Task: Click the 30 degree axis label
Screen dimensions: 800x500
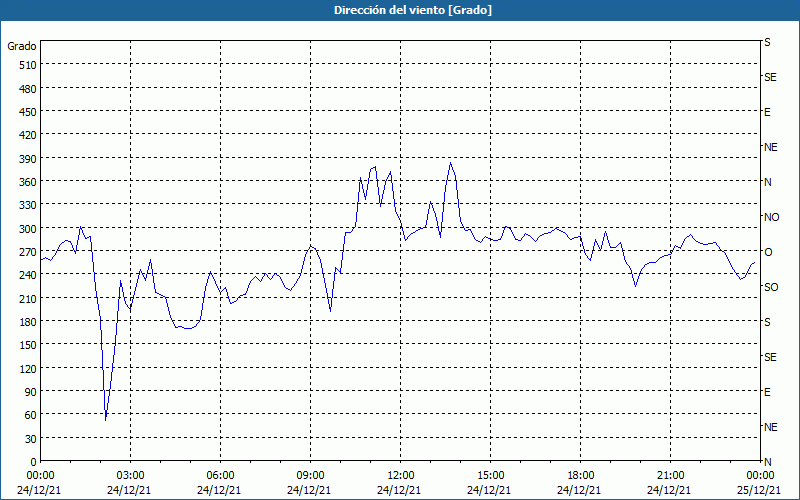Action: tap(31, 439)
